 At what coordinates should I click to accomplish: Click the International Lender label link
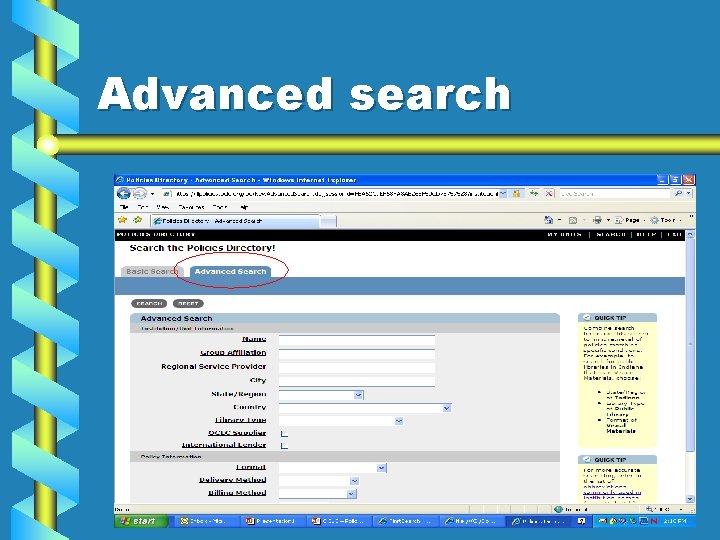224,444
